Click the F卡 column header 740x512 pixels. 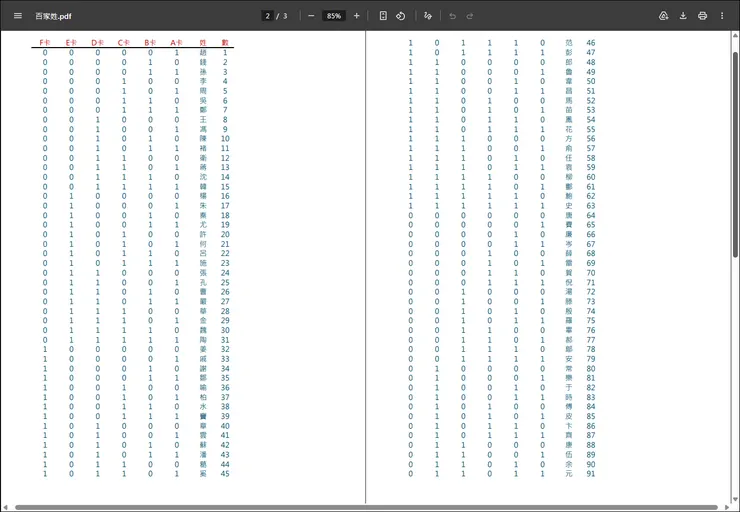45,42
